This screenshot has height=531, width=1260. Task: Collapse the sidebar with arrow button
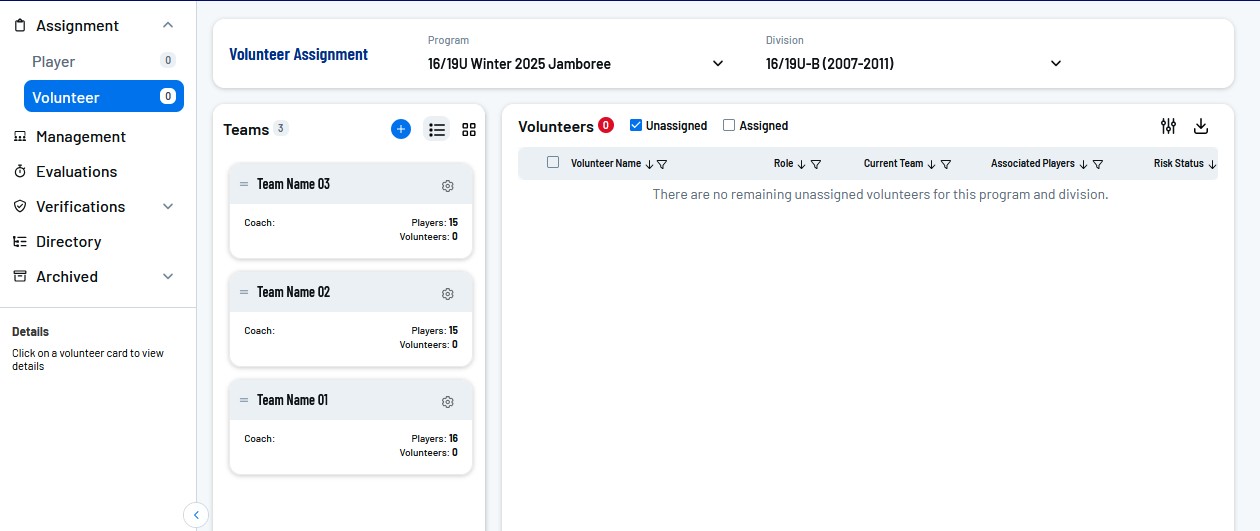coord(196,515)
